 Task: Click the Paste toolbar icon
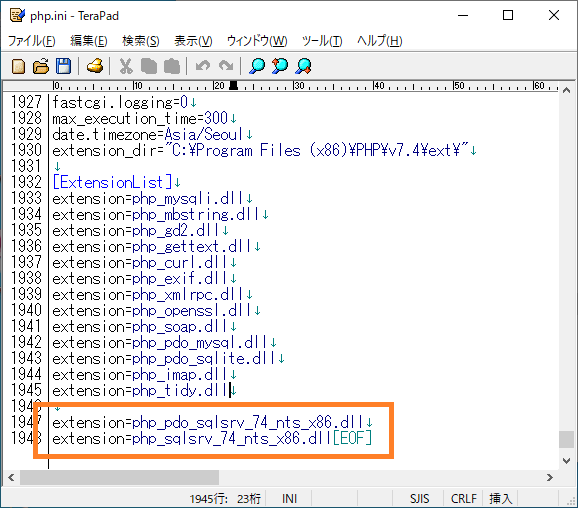point(172,67)
